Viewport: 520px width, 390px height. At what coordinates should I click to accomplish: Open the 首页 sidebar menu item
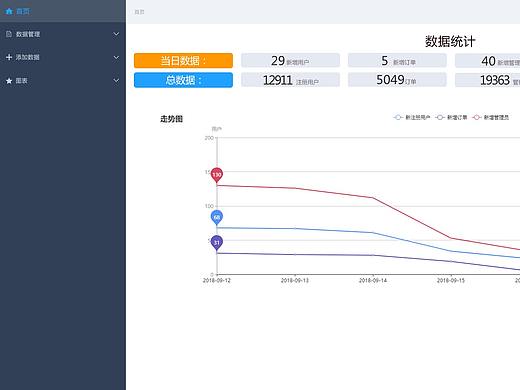(x=63, y=11)
